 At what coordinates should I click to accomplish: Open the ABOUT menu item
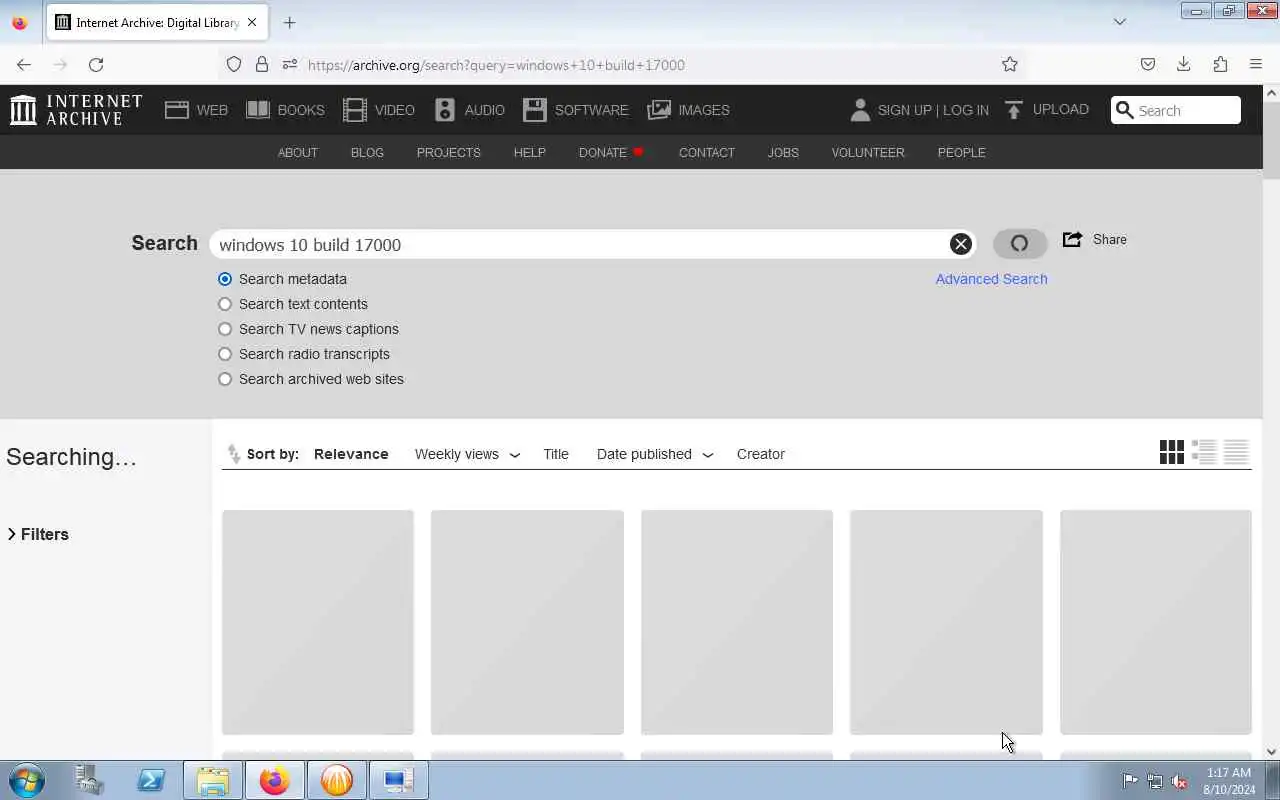(x=297, y=152)
